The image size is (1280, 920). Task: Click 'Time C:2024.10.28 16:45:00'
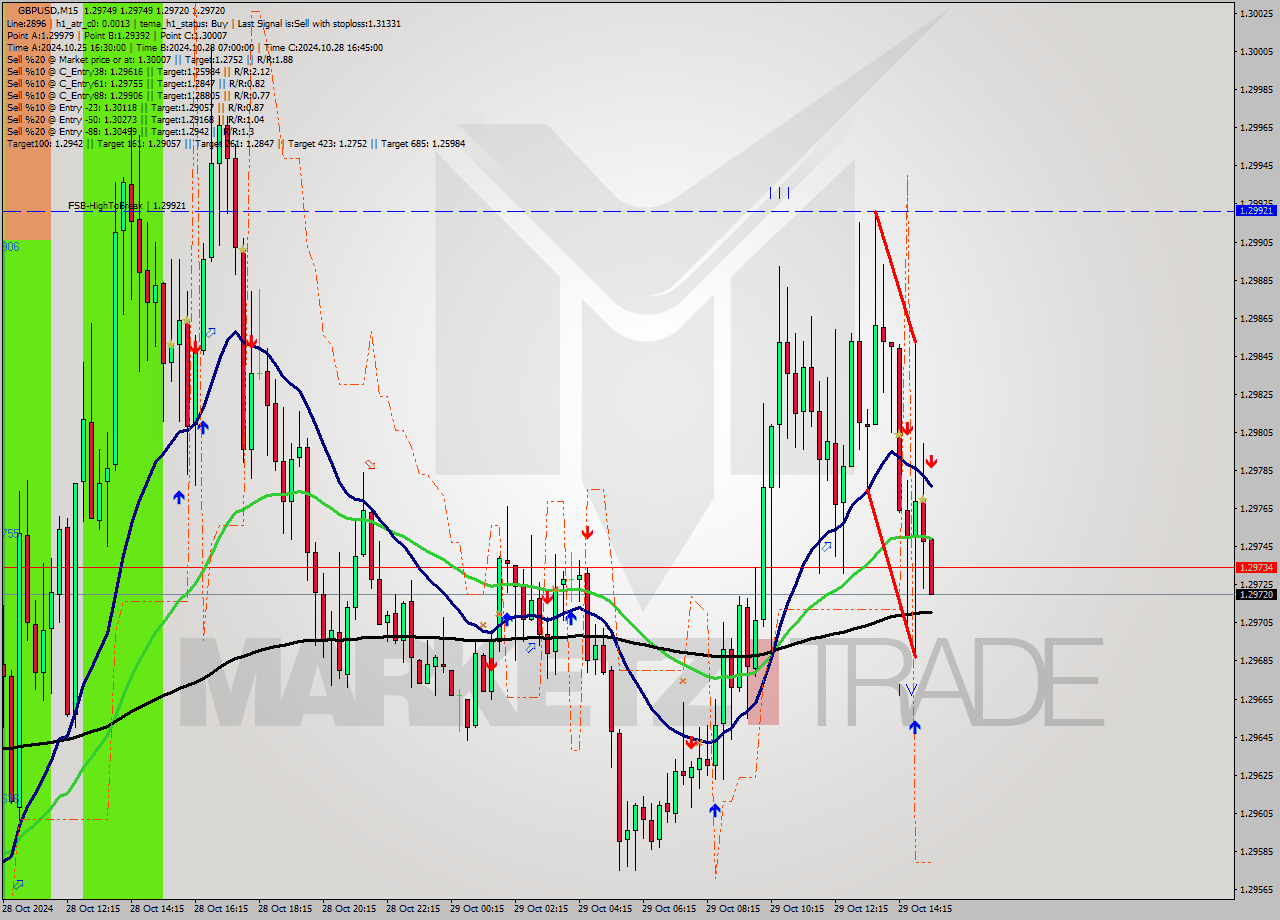pos(323,47)
